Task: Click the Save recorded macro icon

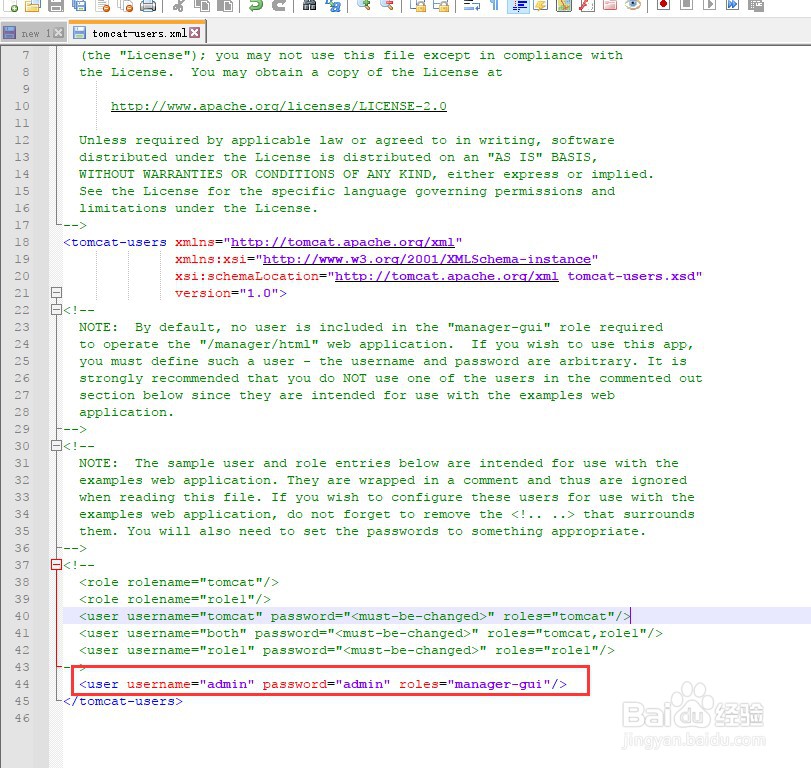Action: [756, 5]
